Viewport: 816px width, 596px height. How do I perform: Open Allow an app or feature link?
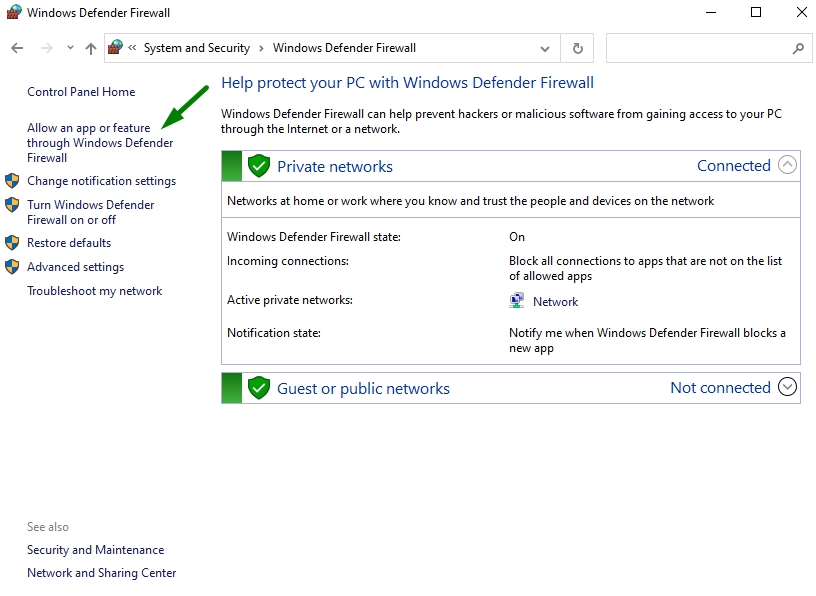(100, 143)
